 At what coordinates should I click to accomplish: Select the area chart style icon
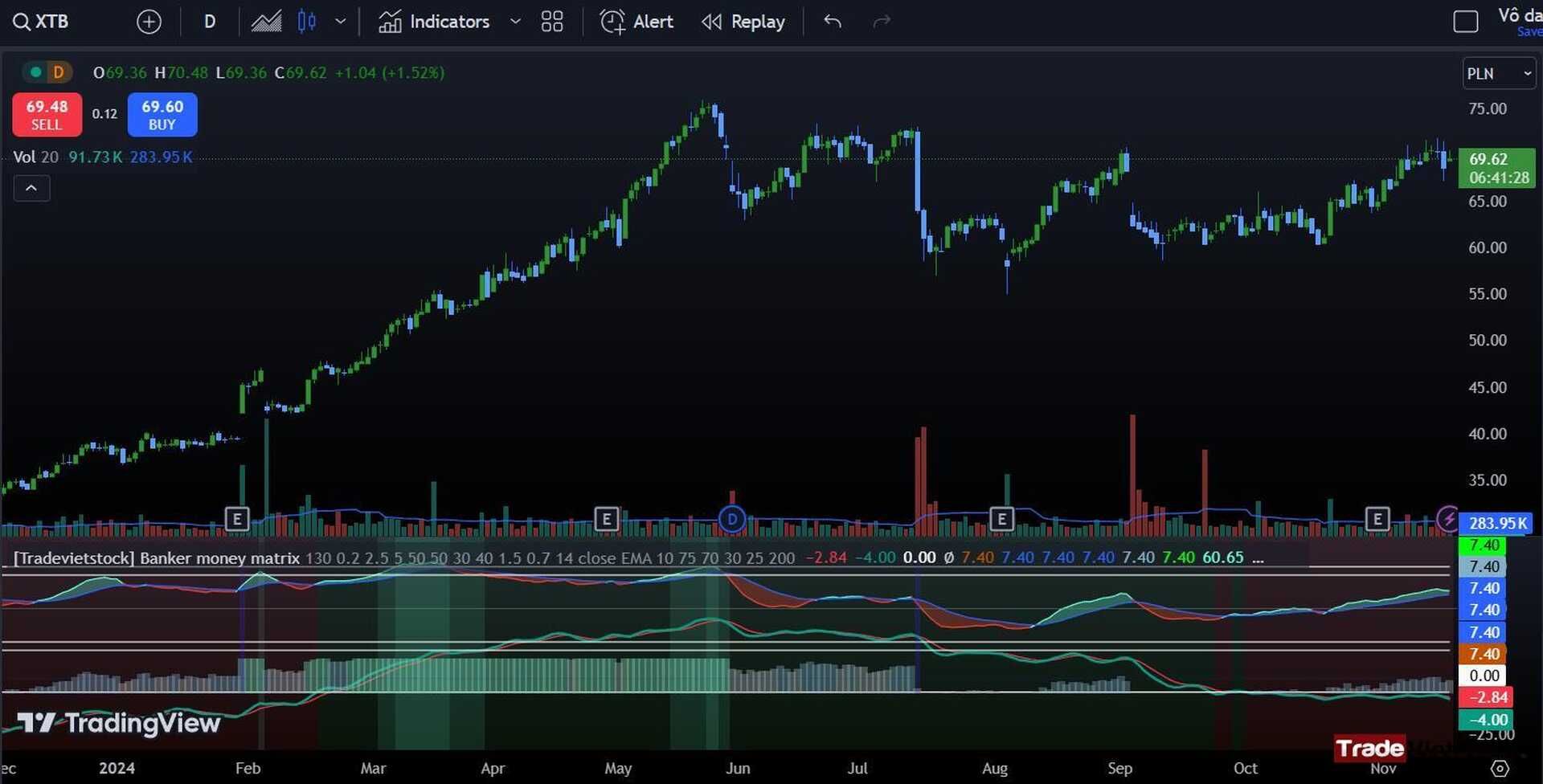(x=266, y=22)
